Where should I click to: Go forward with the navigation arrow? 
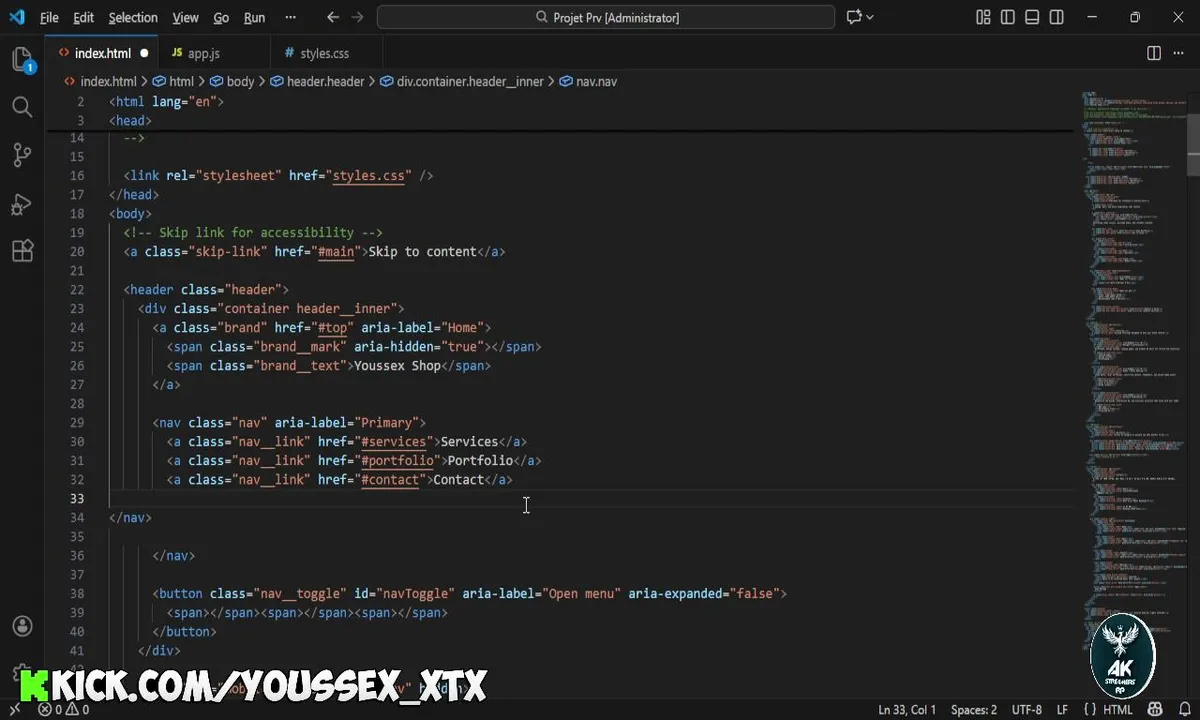point(358,17)
